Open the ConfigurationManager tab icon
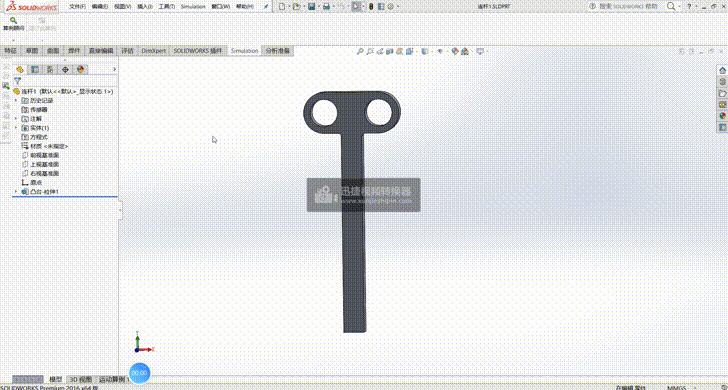728x390 pixels. [x=50, y=69]
